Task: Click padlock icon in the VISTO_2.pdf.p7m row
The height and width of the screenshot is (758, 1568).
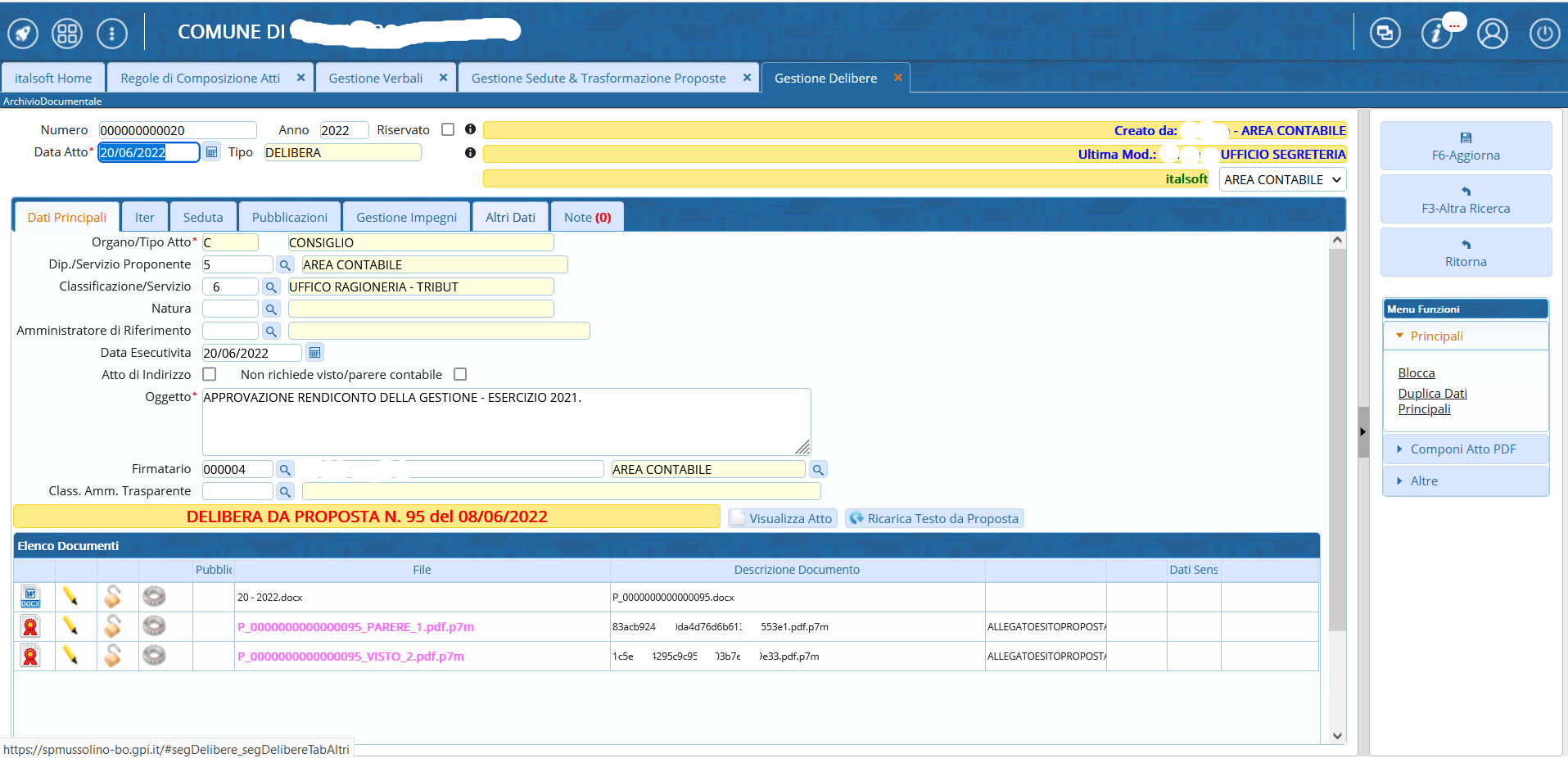Action: click(112, 656)
